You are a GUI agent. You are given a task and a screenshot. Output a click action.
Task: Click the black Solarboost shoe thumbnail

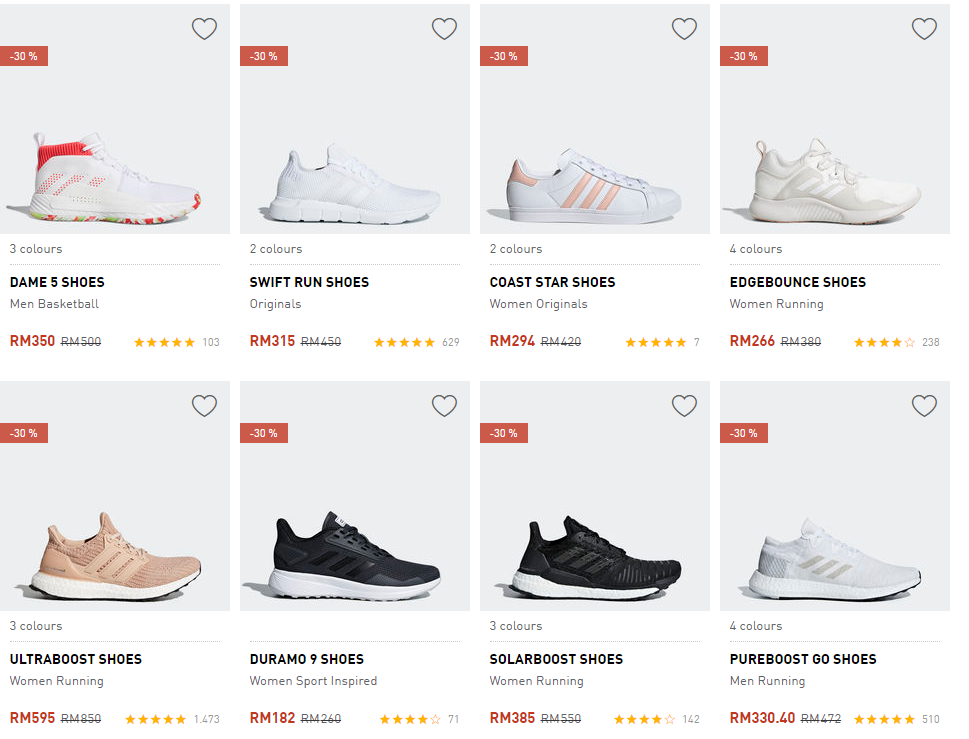(x=596, y=555)
